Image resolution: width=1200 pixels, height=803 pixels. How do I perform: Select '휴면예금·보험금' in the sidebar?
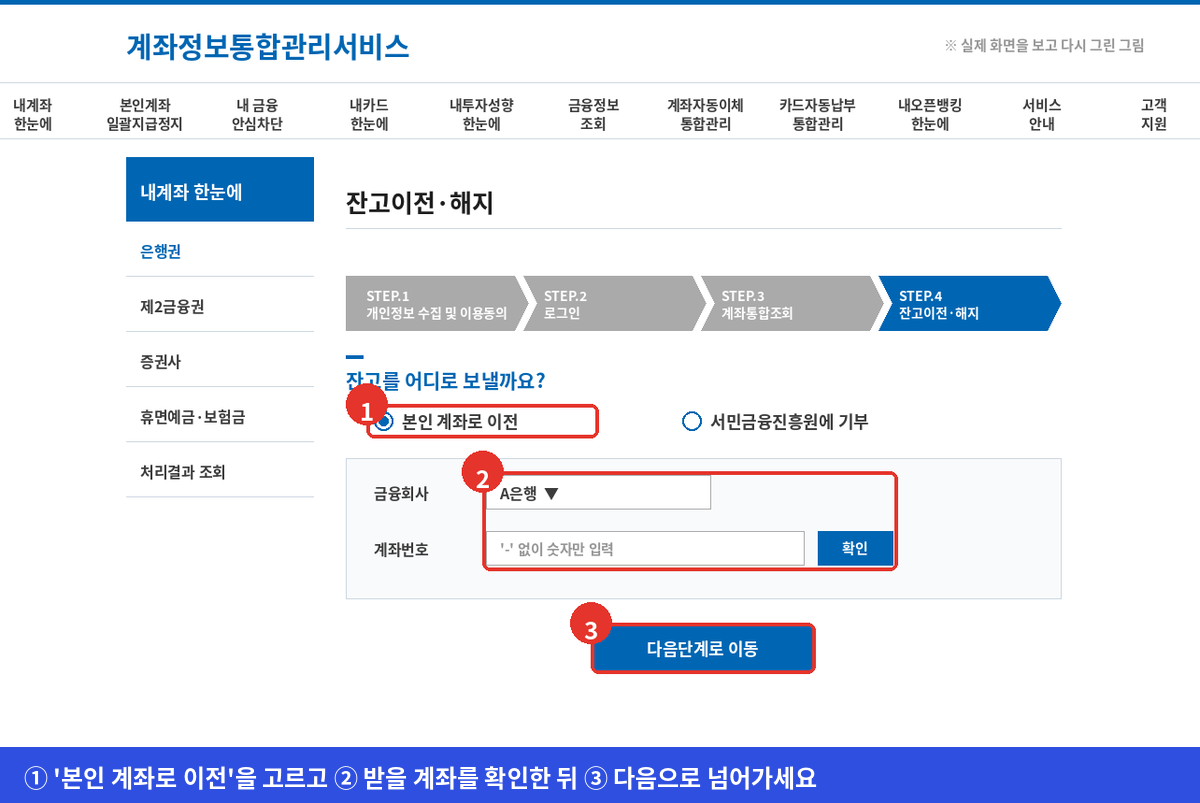click(x=220, y=417)
